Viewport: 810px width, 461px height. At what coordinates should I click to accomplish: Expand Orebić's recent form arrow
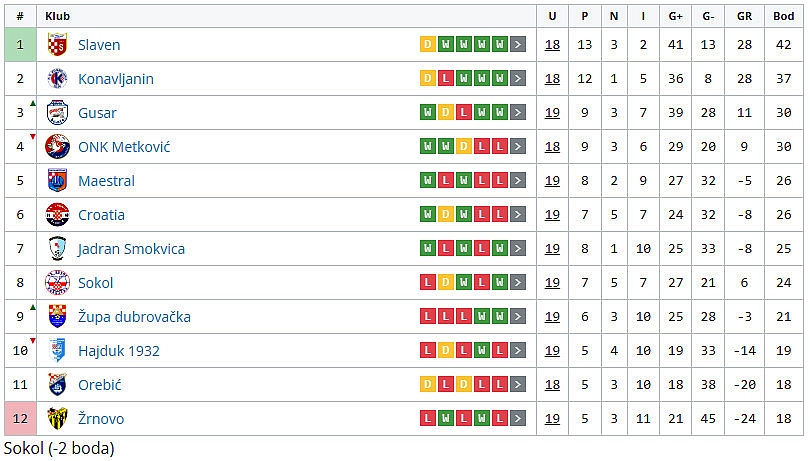pos(518,385)
